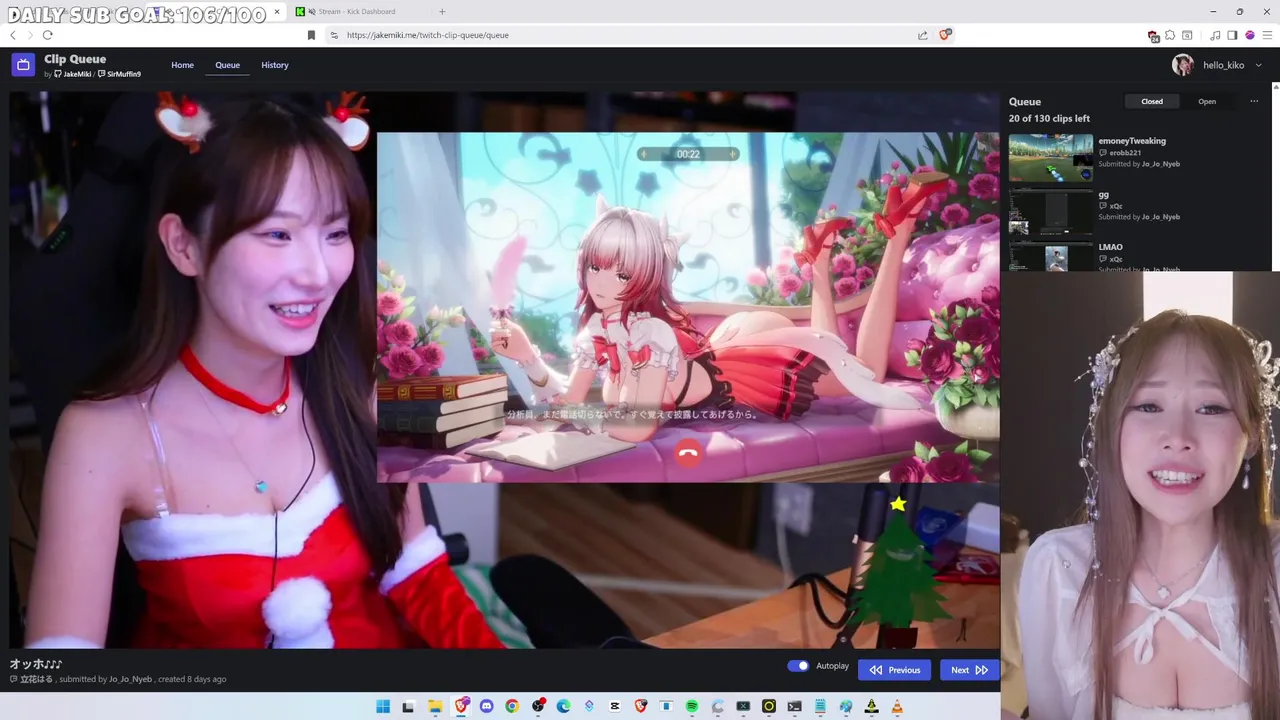Image resolution: width=1280 pixels, height=720 pixels.
Task: Open the purple browser profile icon
Action: coord(1249,35)
